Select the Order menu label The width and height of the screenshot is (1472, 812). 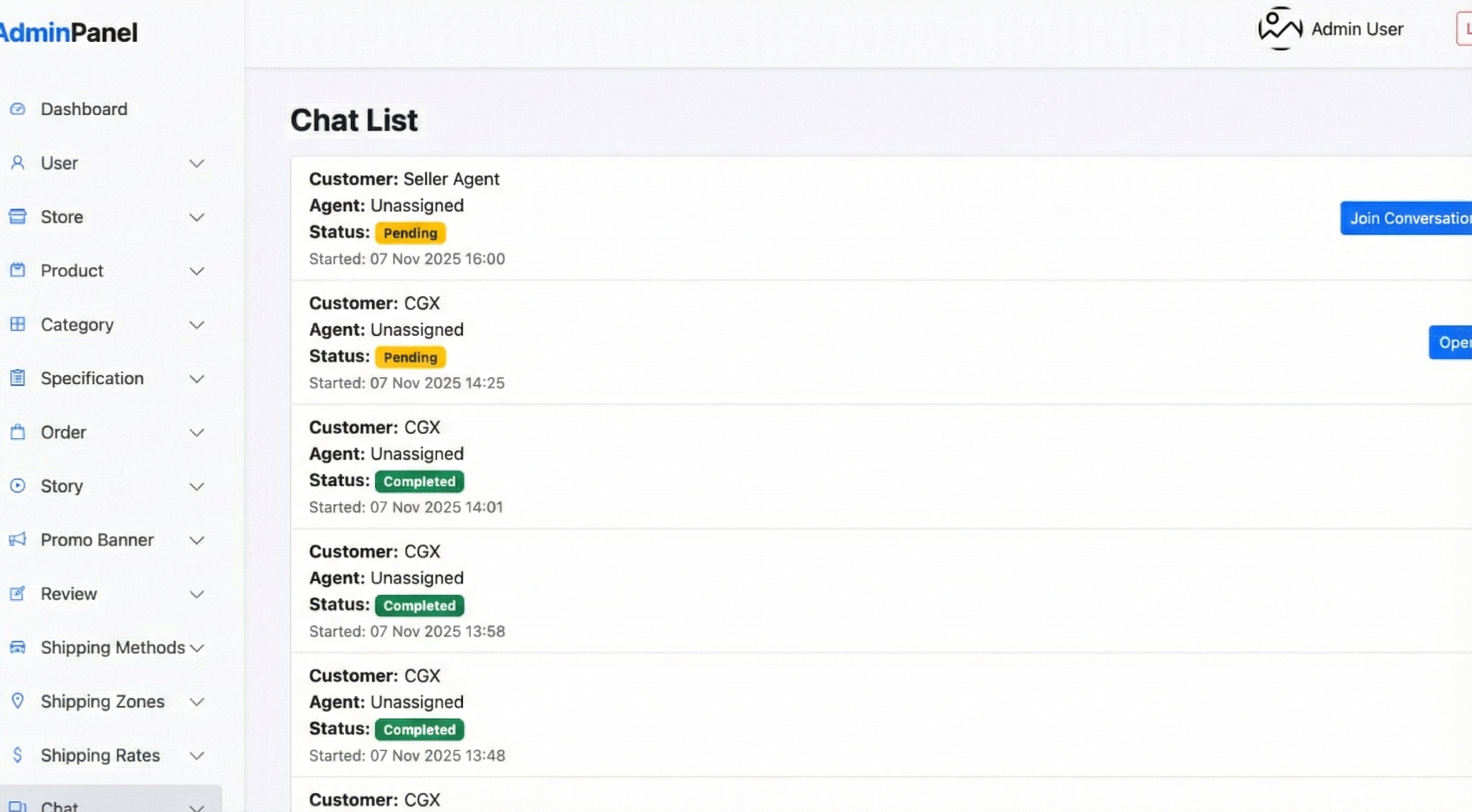click(x=63, y=431)
